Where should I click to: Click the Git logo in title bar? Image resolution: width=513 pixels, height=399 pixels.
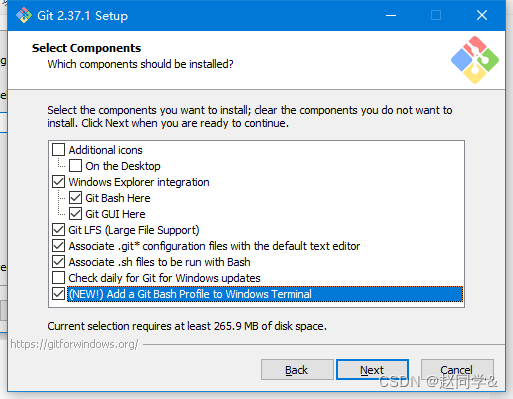pos(24,15)
